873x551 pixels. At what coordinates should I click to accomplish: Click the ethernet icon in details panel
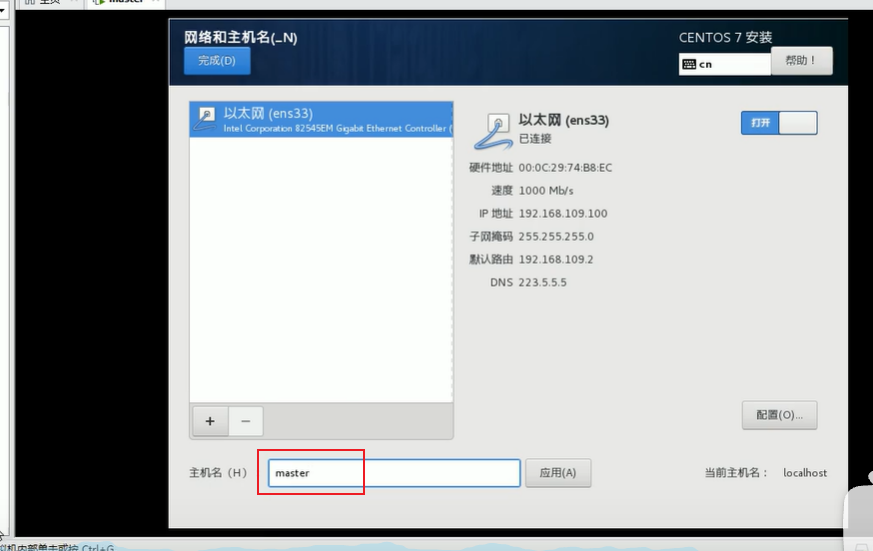pyautogui.click(x=493, y=131)
